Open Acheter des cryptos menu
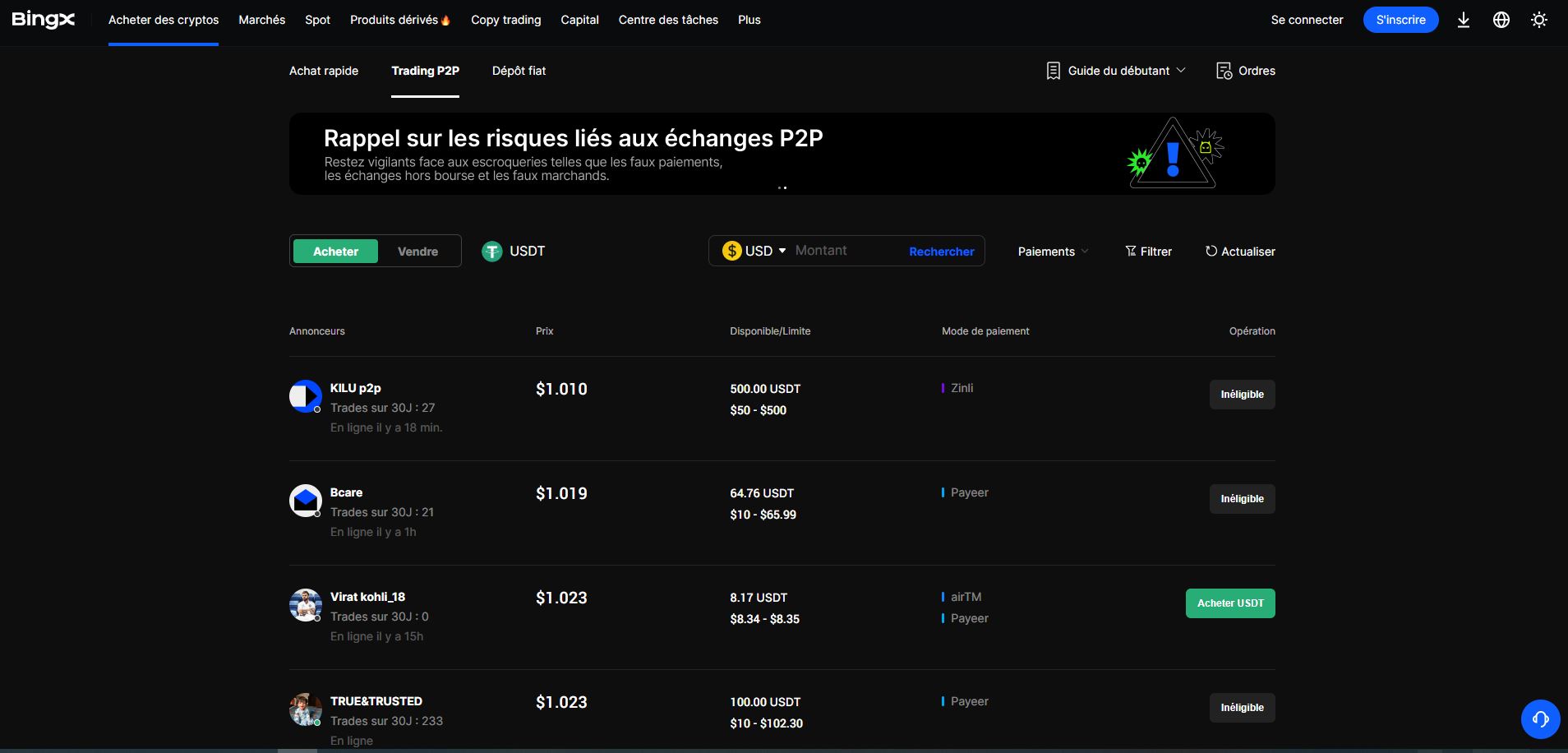This screenshot has height=753, width=1568. pos(164,20)
